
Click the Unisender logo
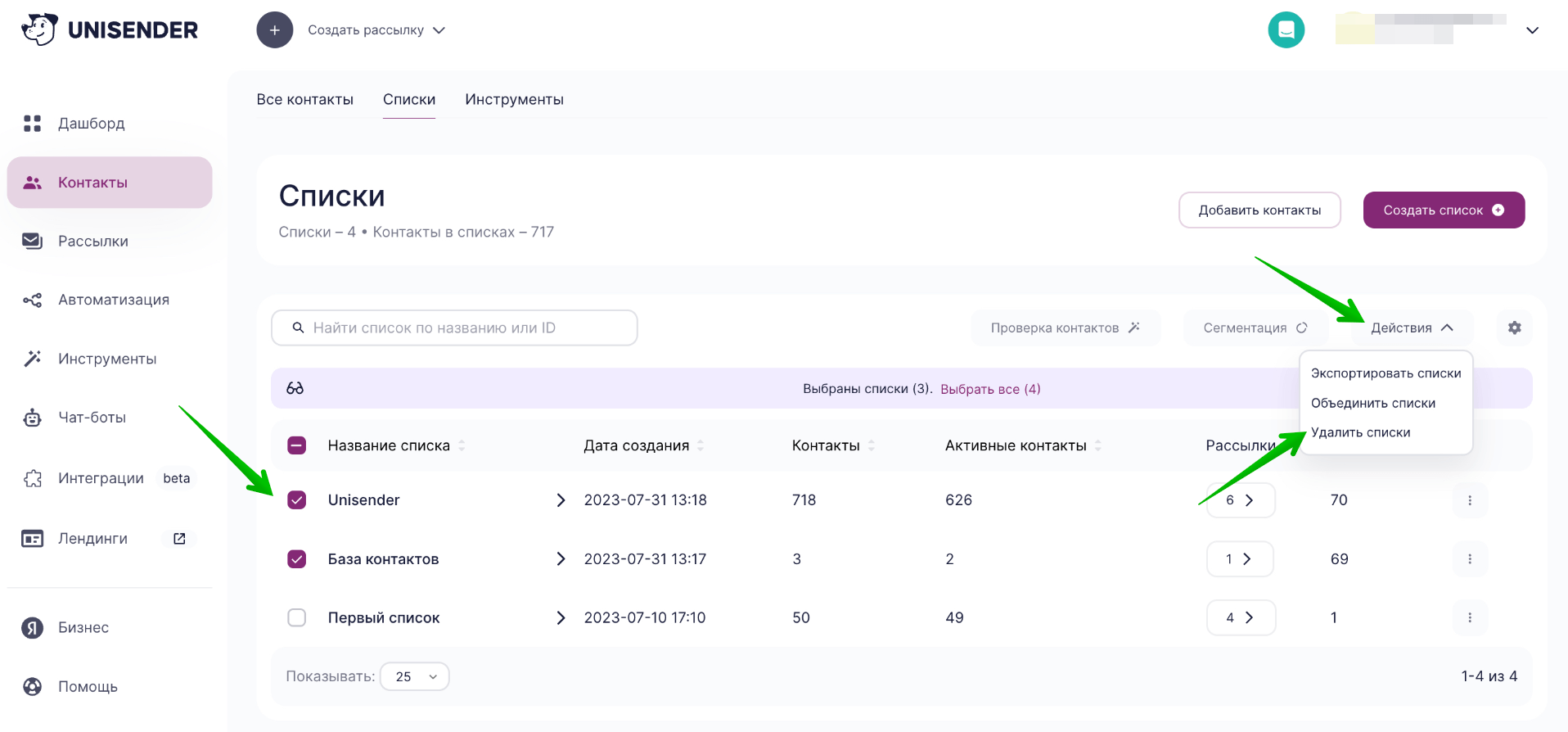pos(110,30)
